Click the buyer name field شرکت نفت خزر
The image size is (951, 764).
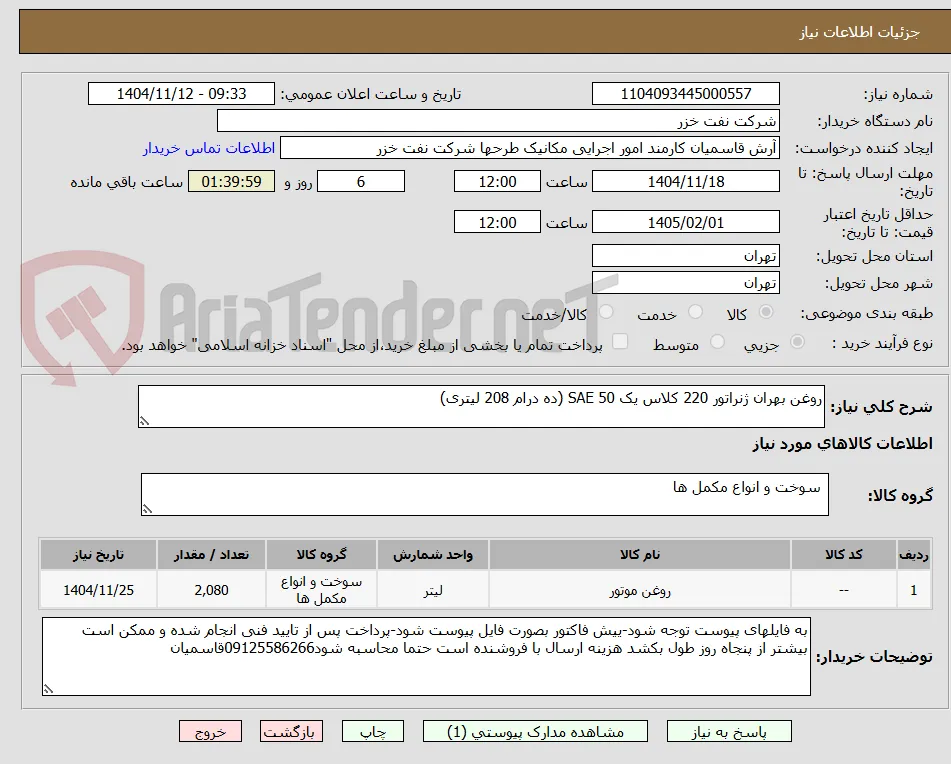point(498,121)
